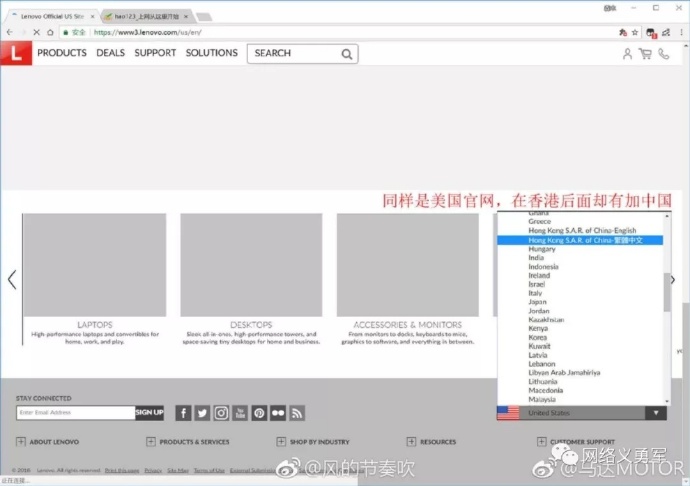This screenshot has width=690, height=486.
Task: Expand the Products & Services footer section
Action: (x=150, y=441)
